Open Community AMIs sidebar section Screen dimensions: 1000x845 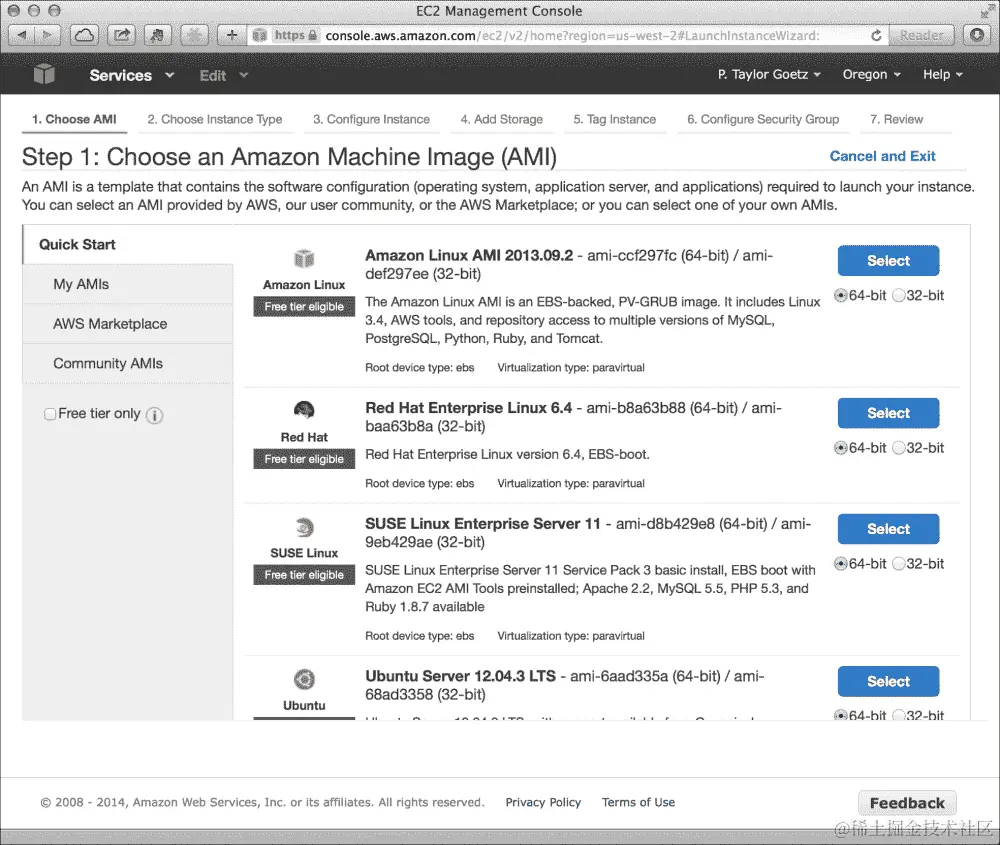coord(128,364)
